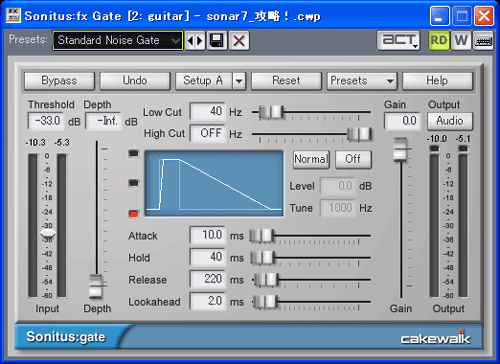Toggle the Off button beside Normal
Image resolution: width=500 pixels, height=364 pixels.
[353, 159]
